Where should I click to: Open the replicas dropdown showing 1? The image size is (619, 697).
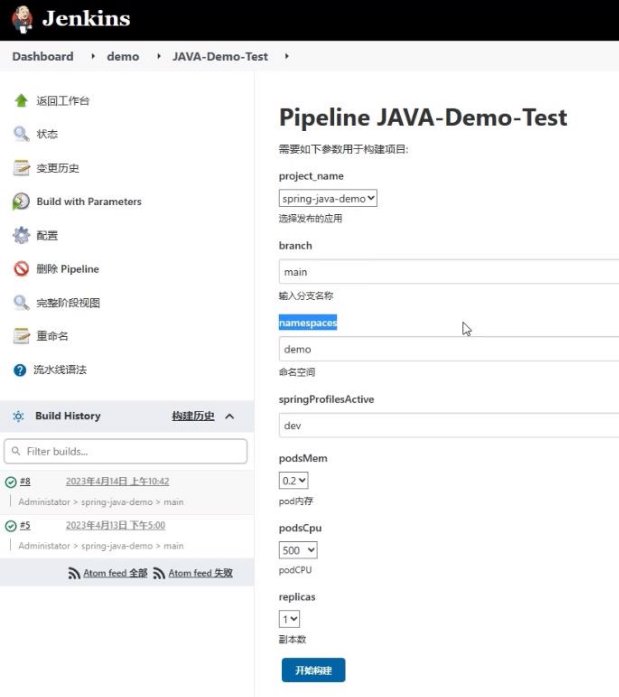click(289, 619)
